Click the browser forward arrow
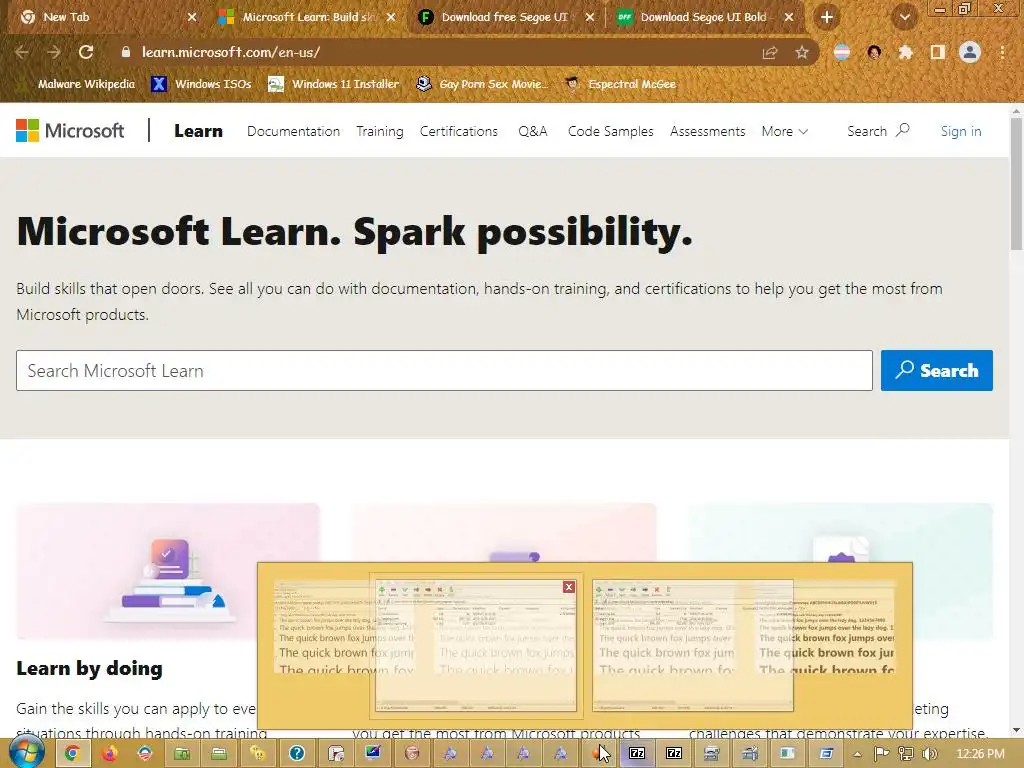The width and height of the screenshot is (1024, 768). click(x=54, y=52)
